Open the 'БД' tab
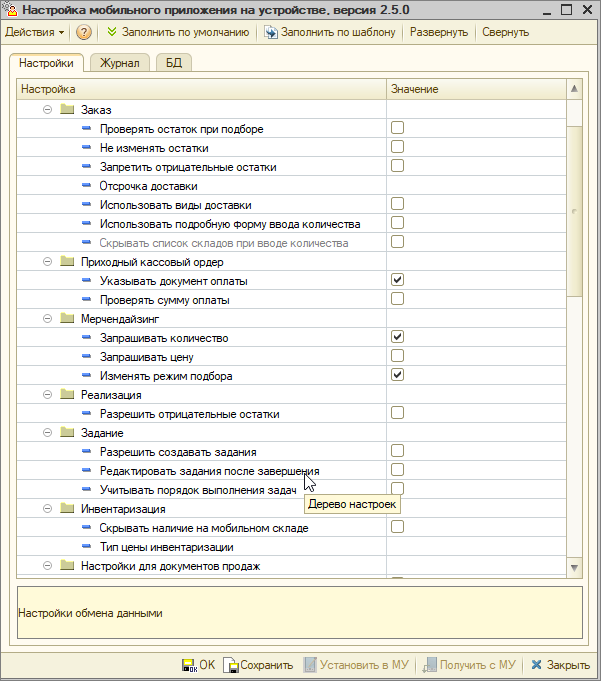The image size is (601, 681). pyautogui.click(x=174, y=63)
